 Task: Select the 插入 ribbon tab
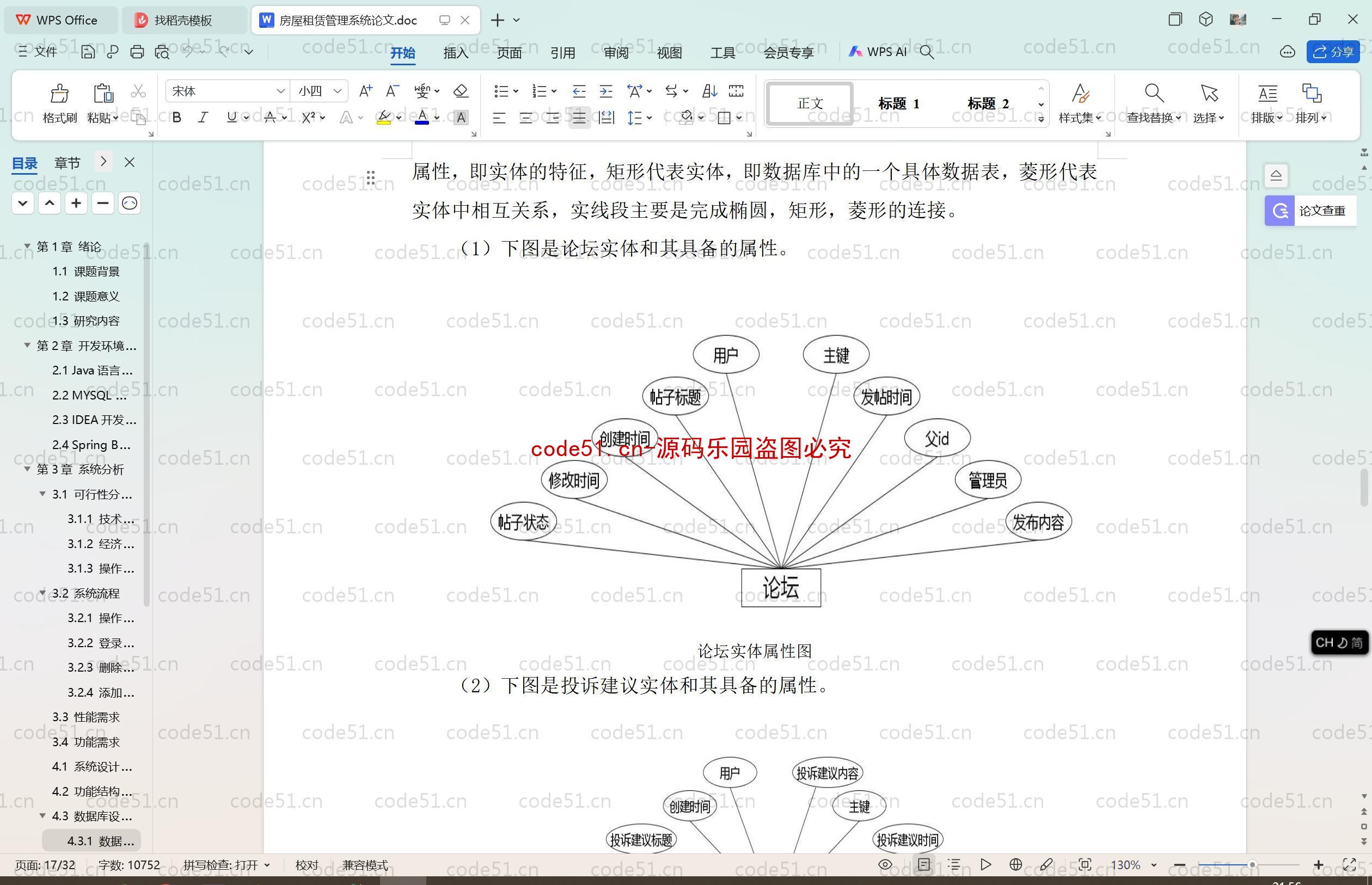tap(454, 51)
